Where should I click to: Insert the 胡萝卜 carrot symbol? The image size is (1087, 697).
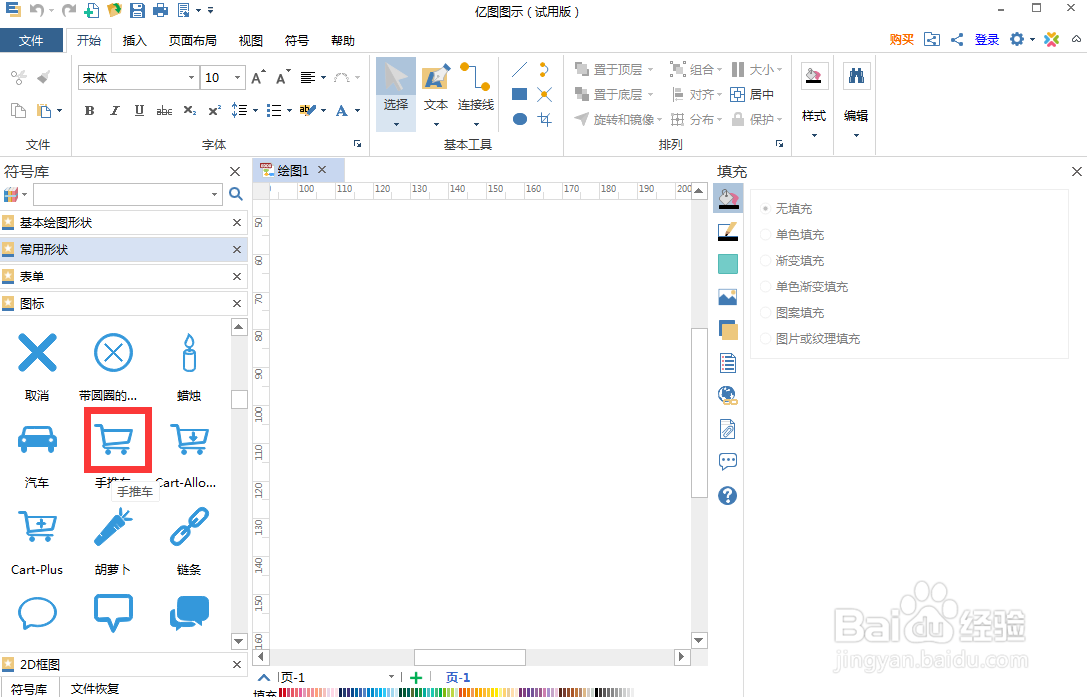click(113, 527)
